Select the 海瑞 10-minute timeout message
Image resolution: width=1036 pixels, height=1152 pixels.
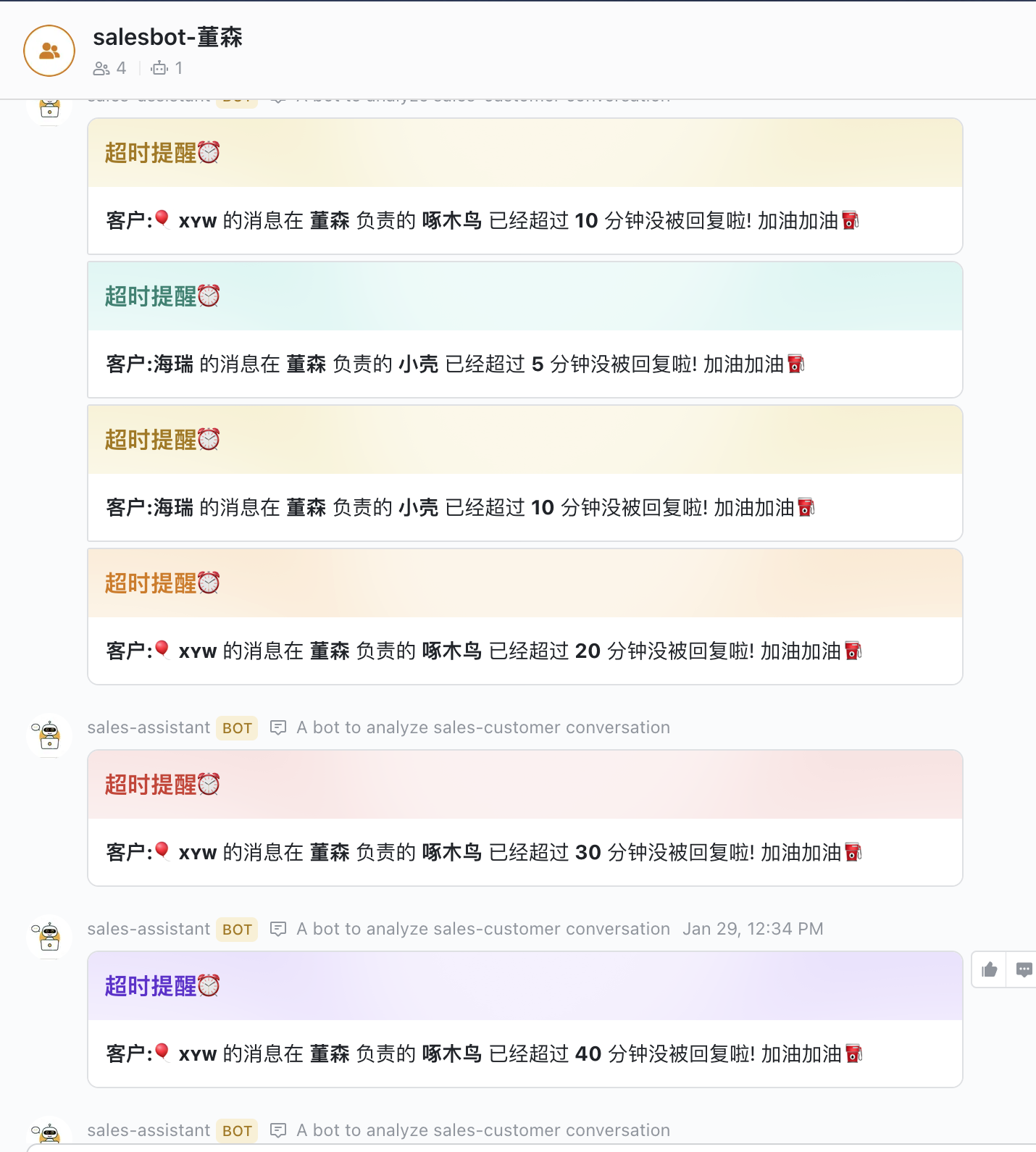(460, 507)
